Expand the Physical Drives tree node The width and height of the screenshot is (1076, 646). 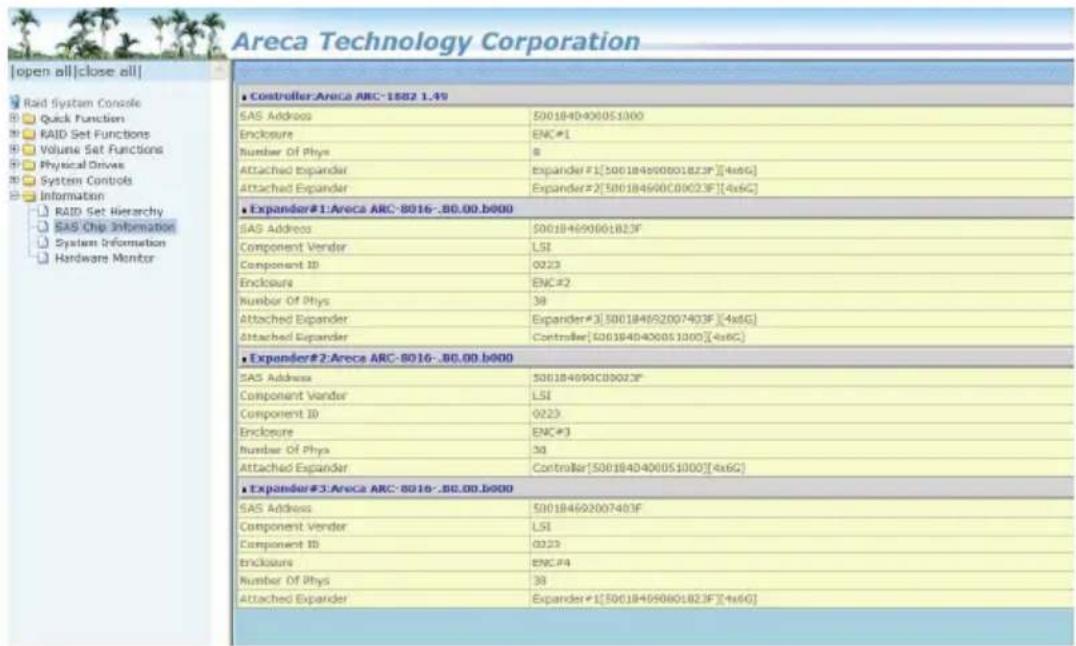click(x=14, y=165)
